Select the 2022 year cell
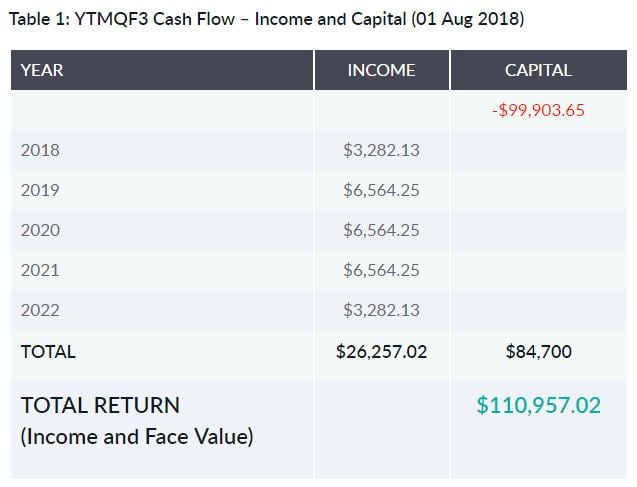Image resolution: width=637 pixels, height=487 pixels. (40, 310)
